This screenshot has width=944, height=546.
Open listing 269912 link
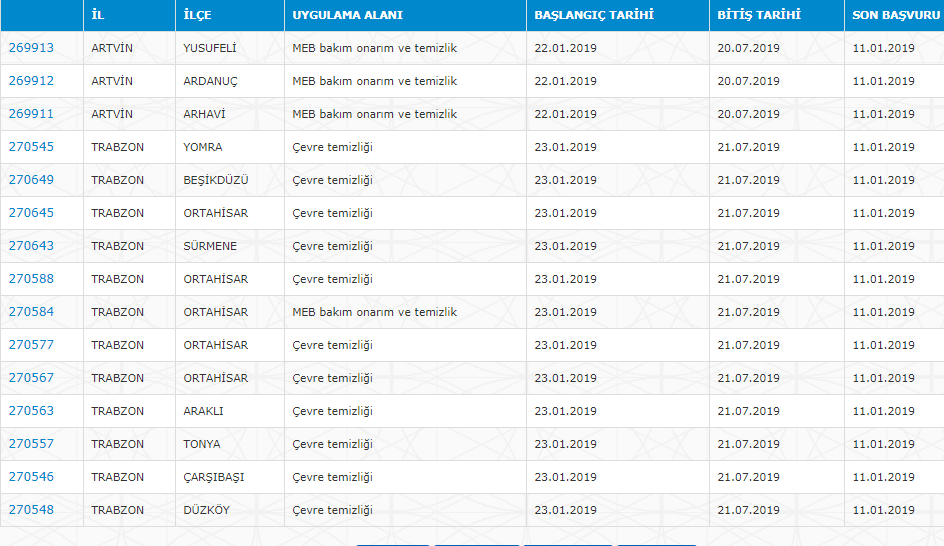point(31,81)
